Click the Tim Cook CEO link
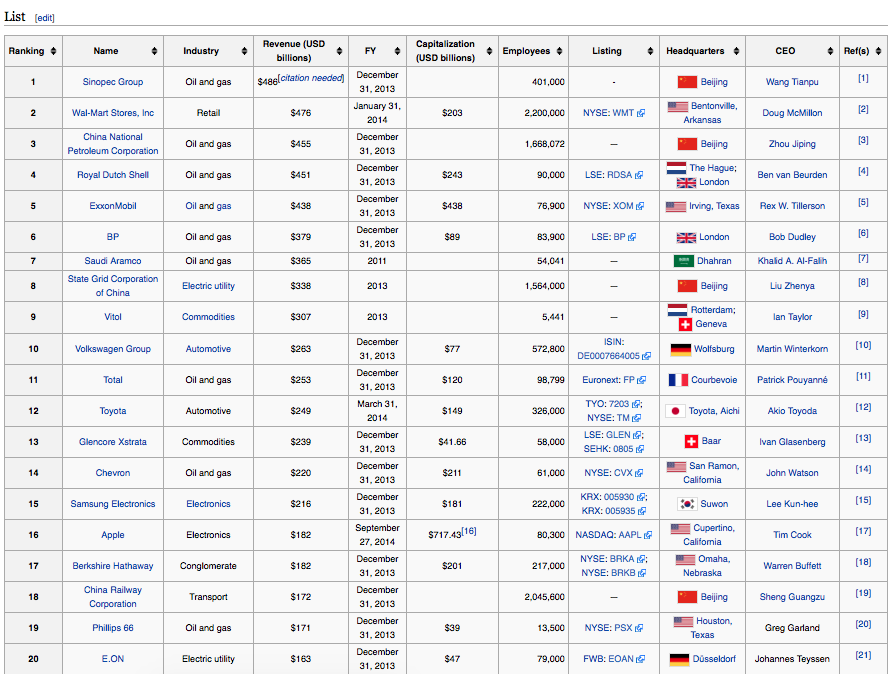The width and height of the screenshot is (893, 674). (x=792, y=535)
